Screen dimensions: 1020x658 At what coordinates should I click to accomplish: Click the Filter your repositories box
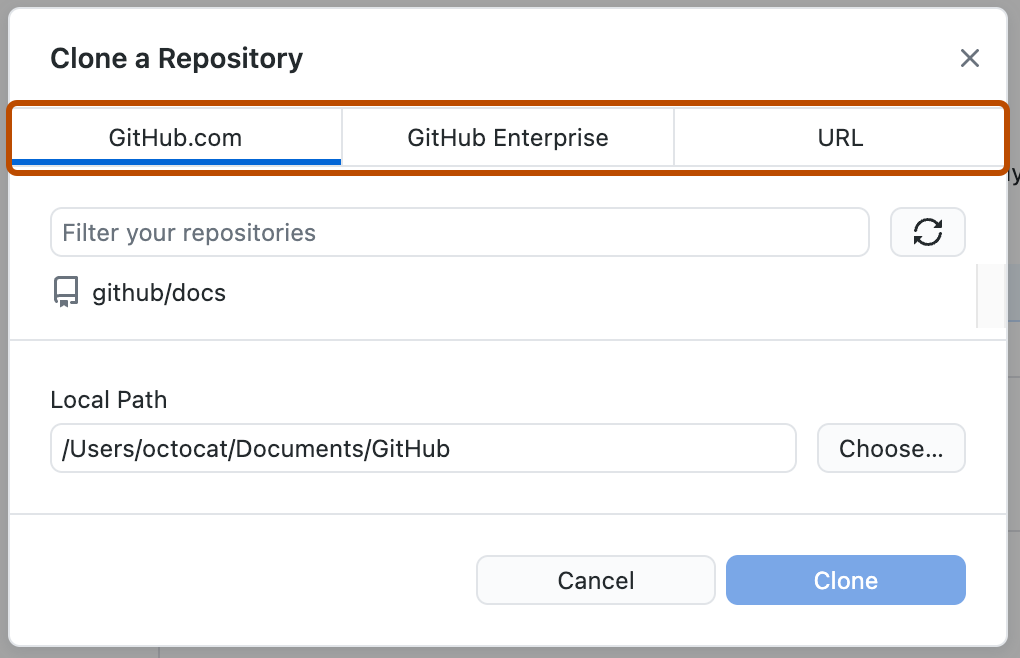coord(460,231)
